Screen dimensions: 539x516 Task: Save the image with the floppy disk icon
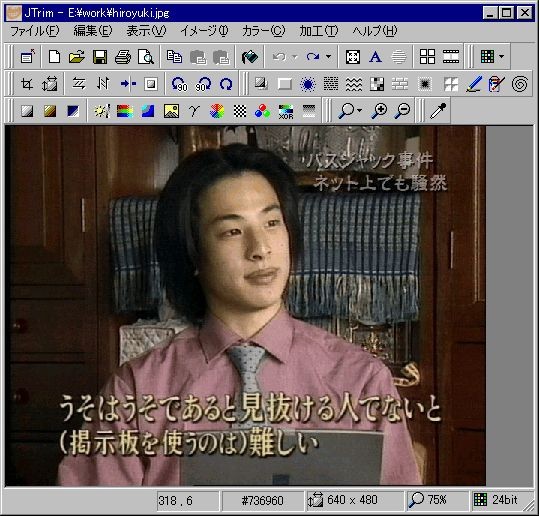(x=100, y=57)
